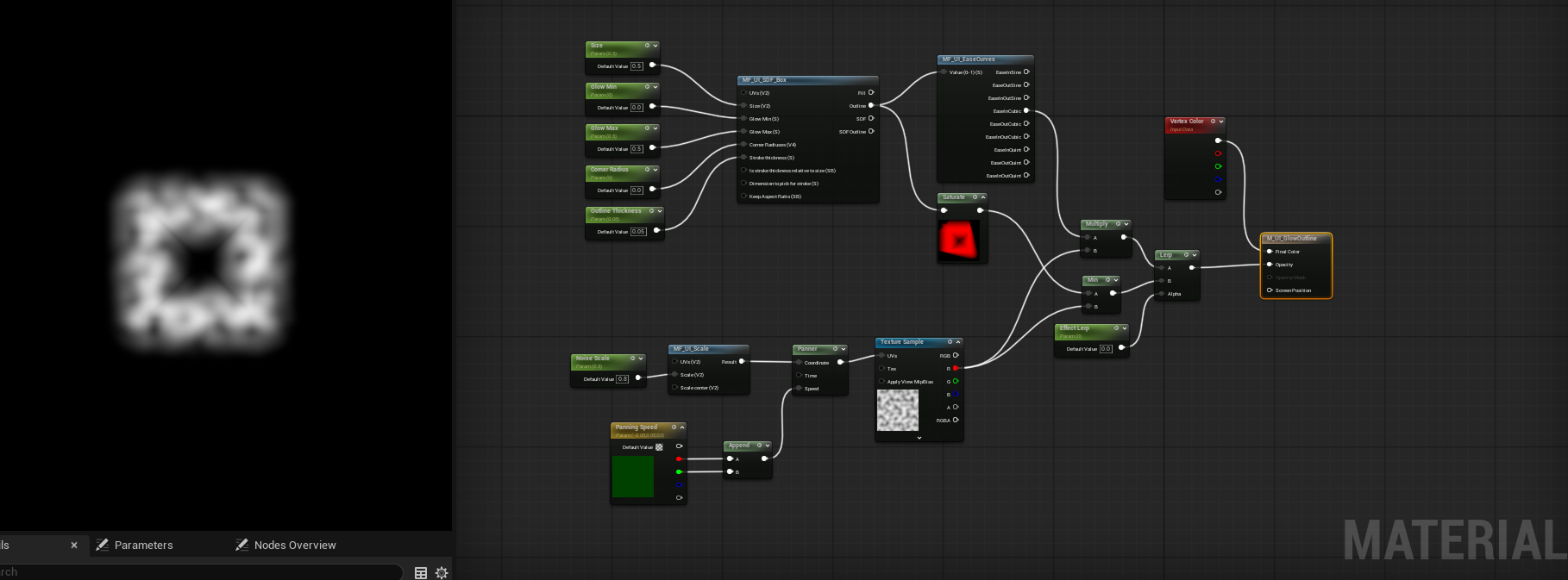This screenshot has width=1568, height=580.
Task: Toggle the Keep Aspect Ratio pin on MF_UI_SDF_Box
Action: click(743, 196)
